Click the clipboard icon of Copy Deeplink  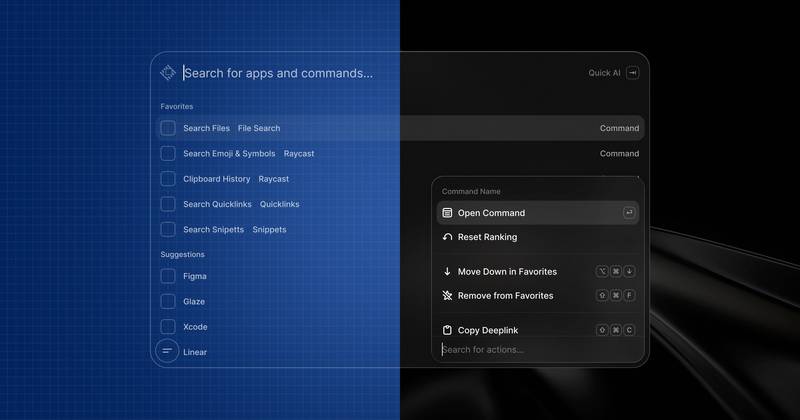pyautogui.click(x=447, y=330)
